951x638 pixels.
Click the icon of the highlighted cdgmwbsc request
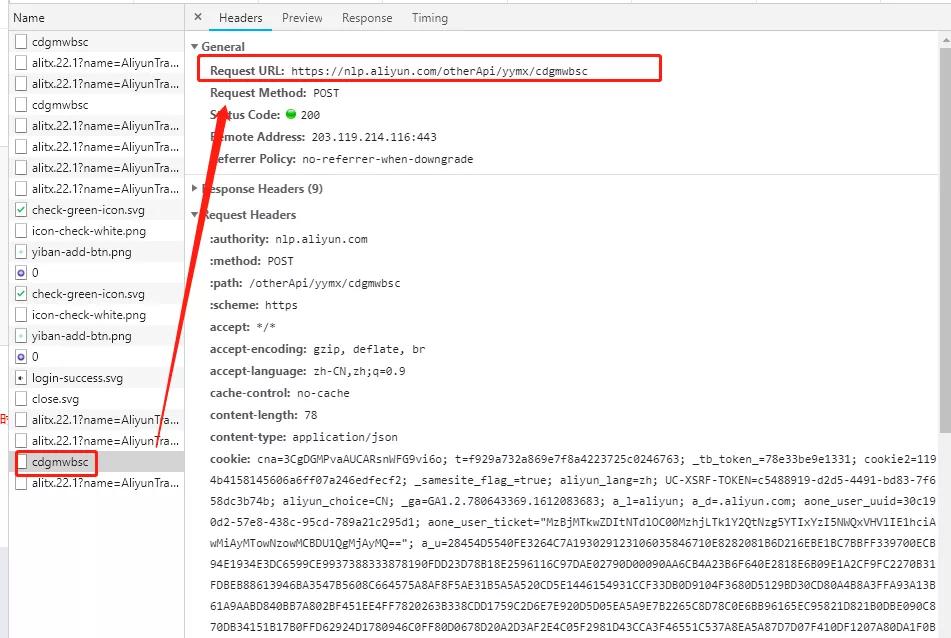21,462
